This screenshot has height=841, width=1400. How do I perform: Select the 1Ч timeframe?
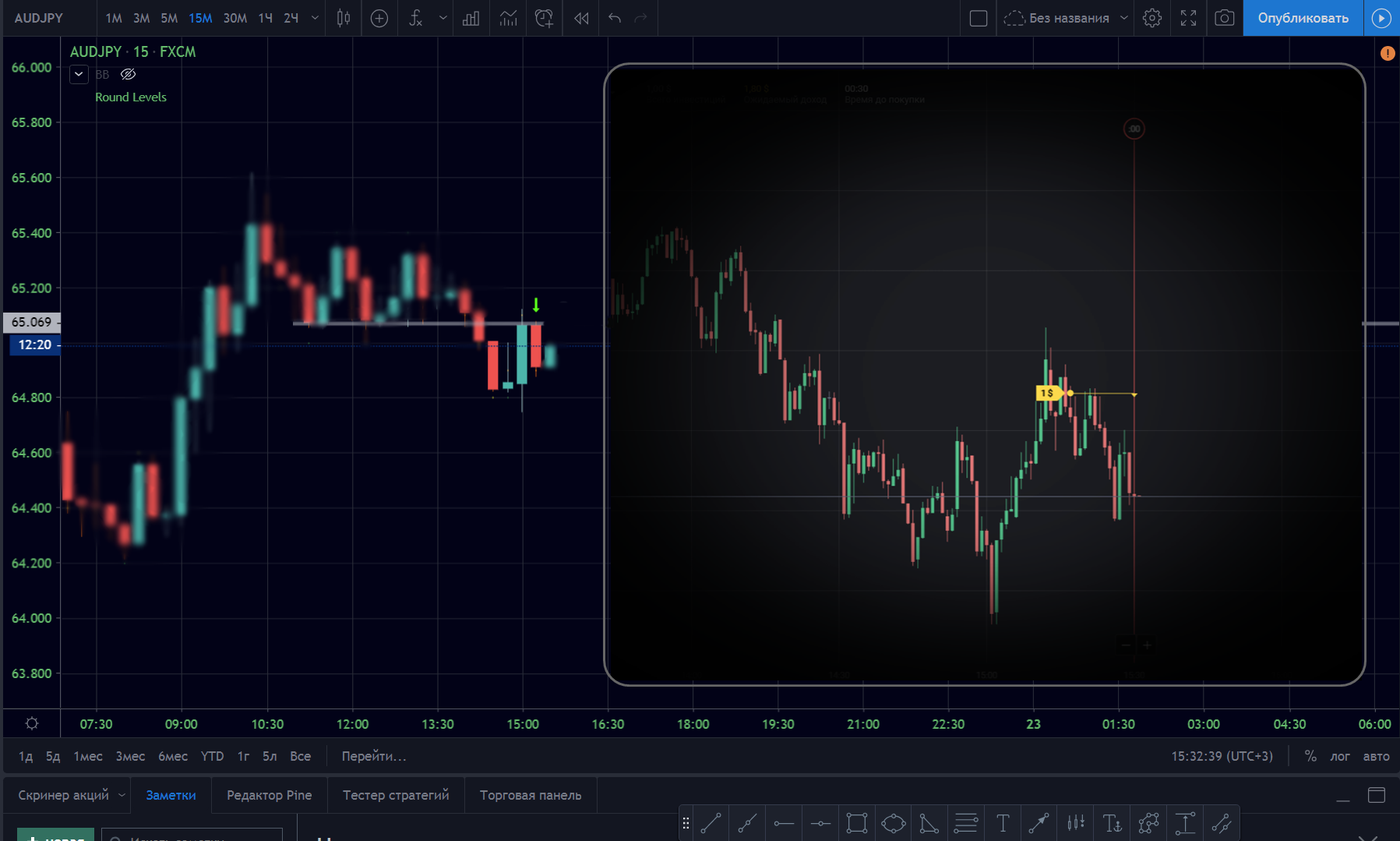[266, 18]
